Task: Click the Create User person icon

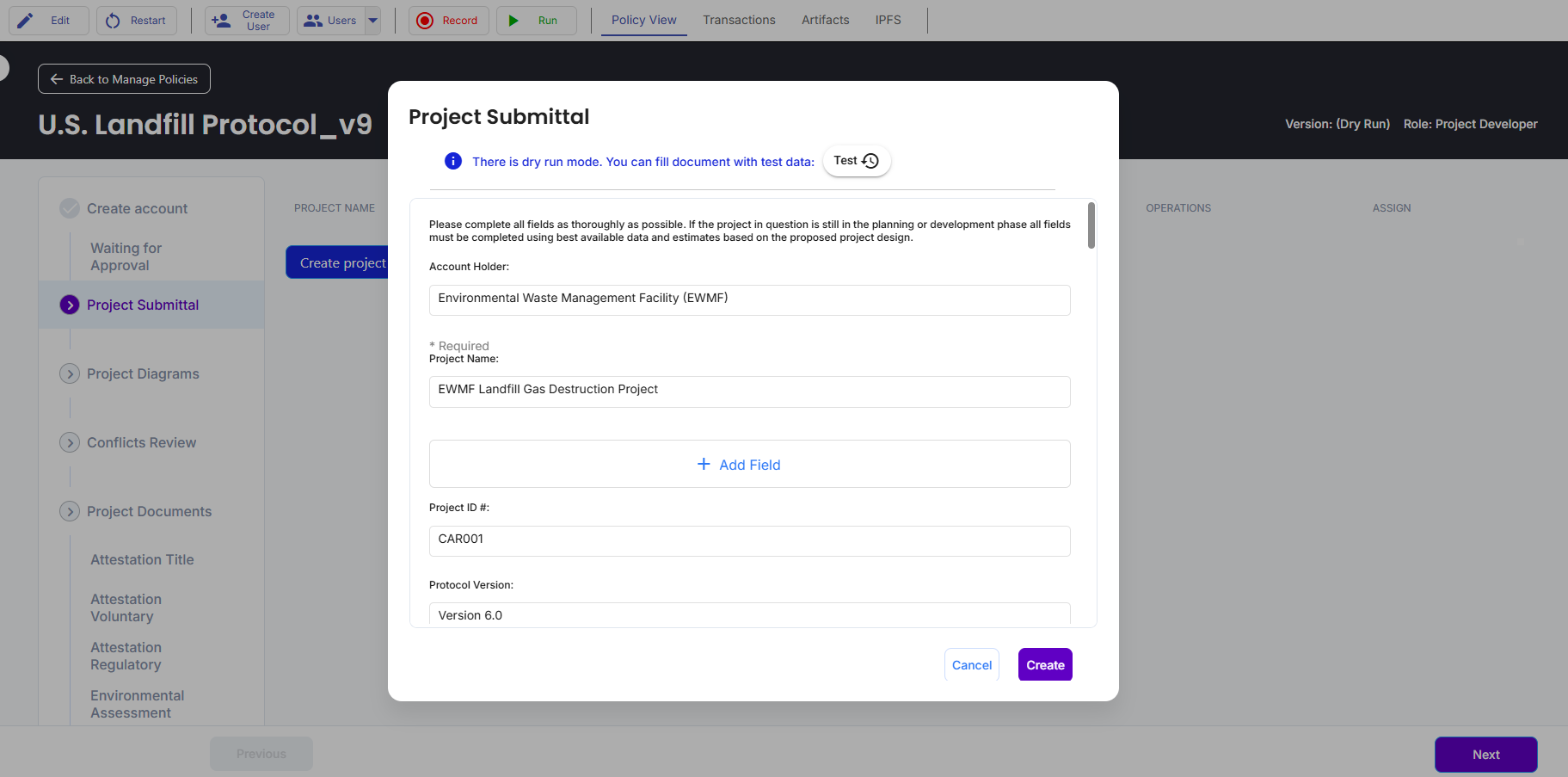Action: point(221,21)
